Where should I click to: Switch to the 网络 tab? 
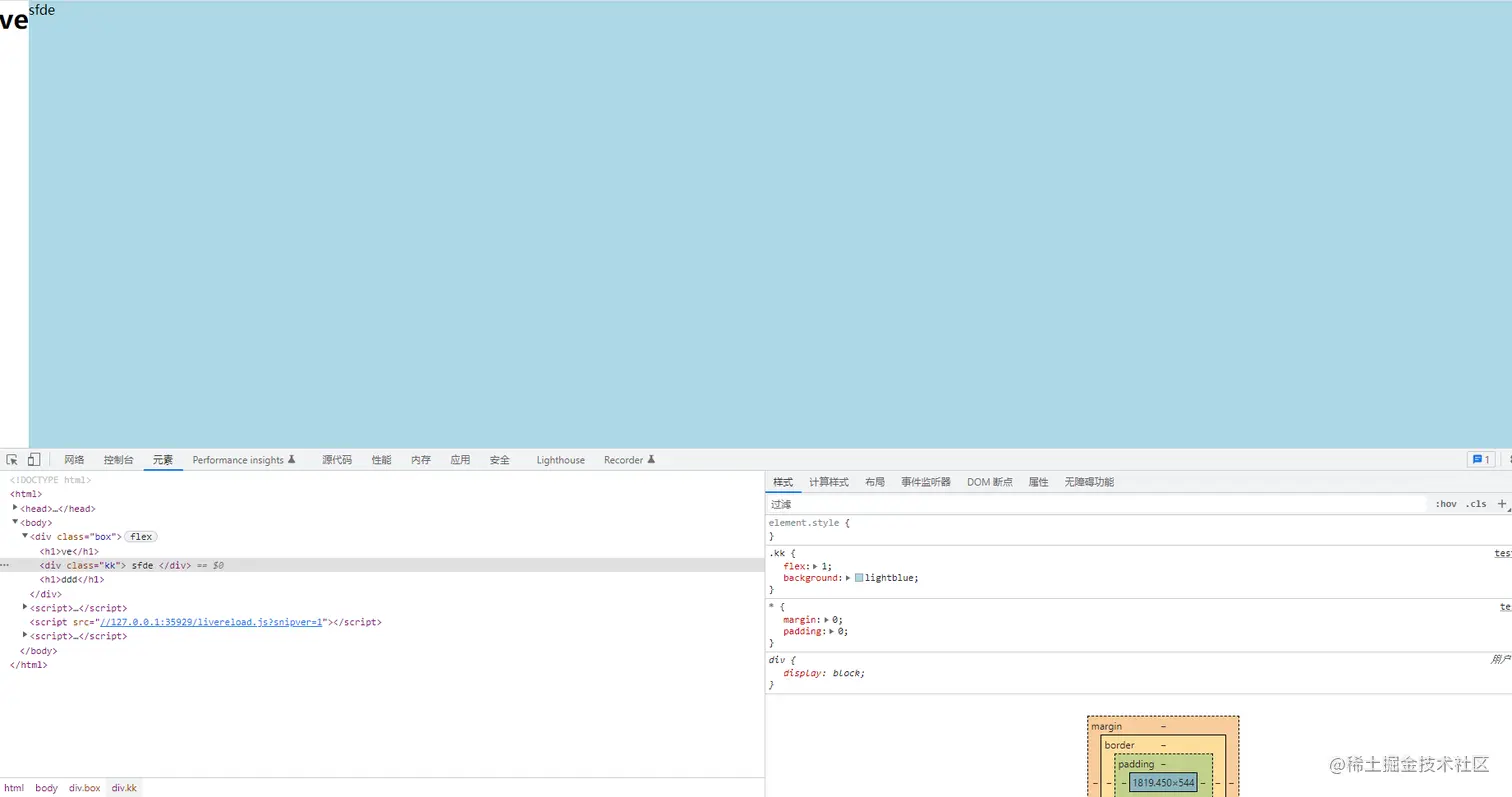click(x=74, y=460)
